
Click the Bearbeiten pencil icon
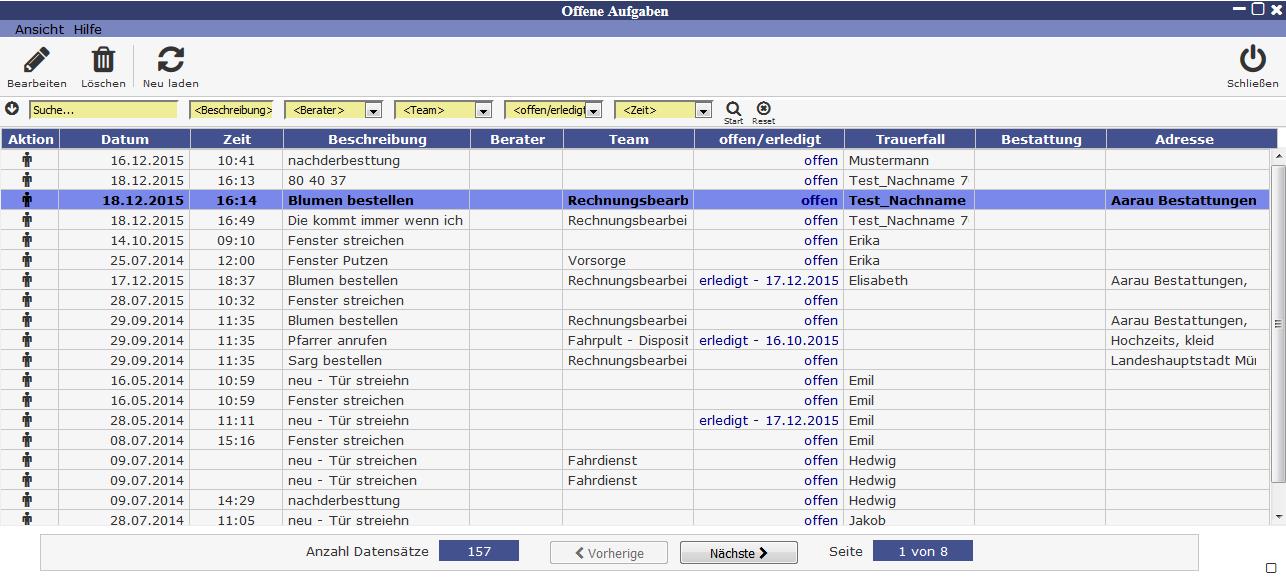click(36, 61)
